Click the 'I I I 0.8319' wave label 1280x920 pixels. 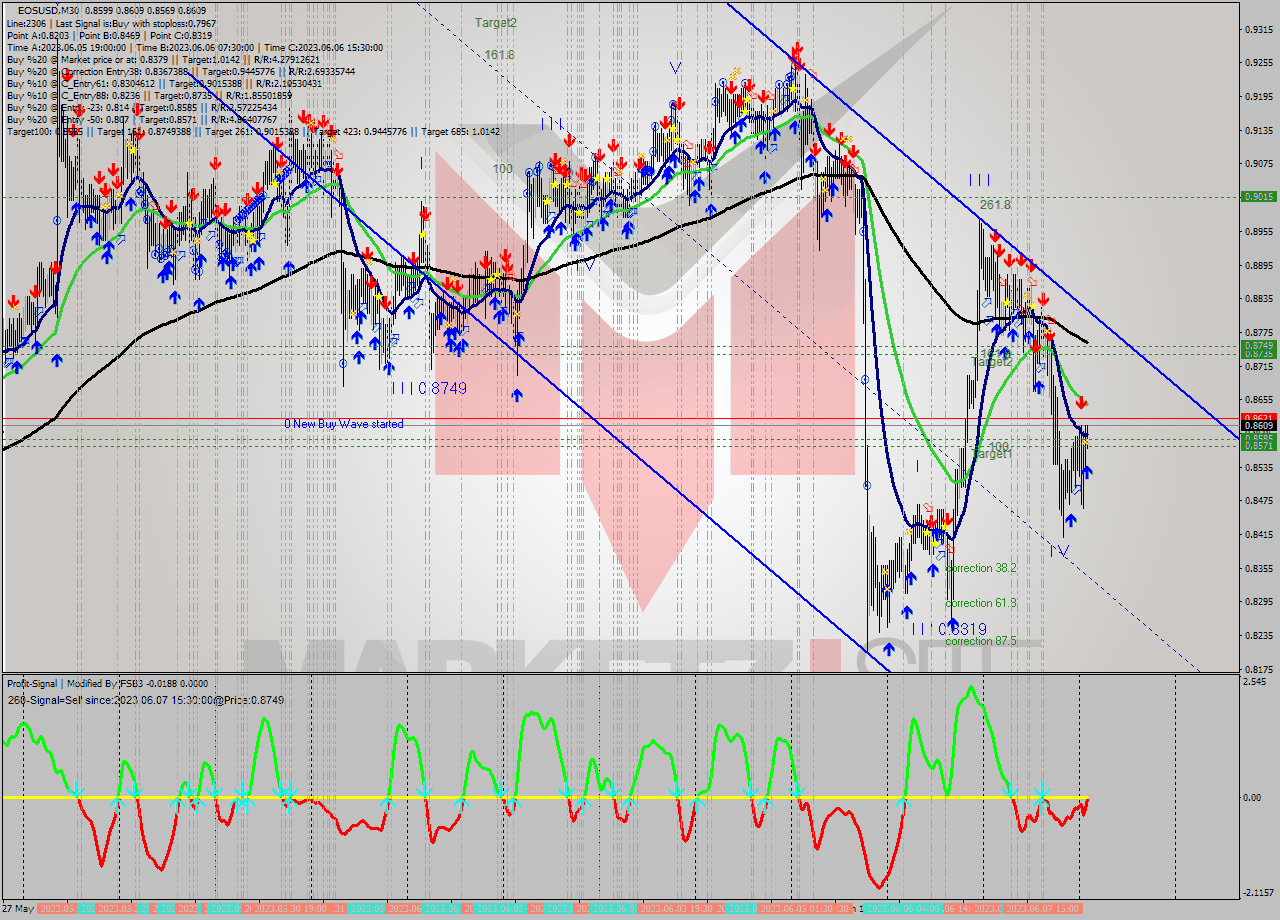(x=949, y=629)
